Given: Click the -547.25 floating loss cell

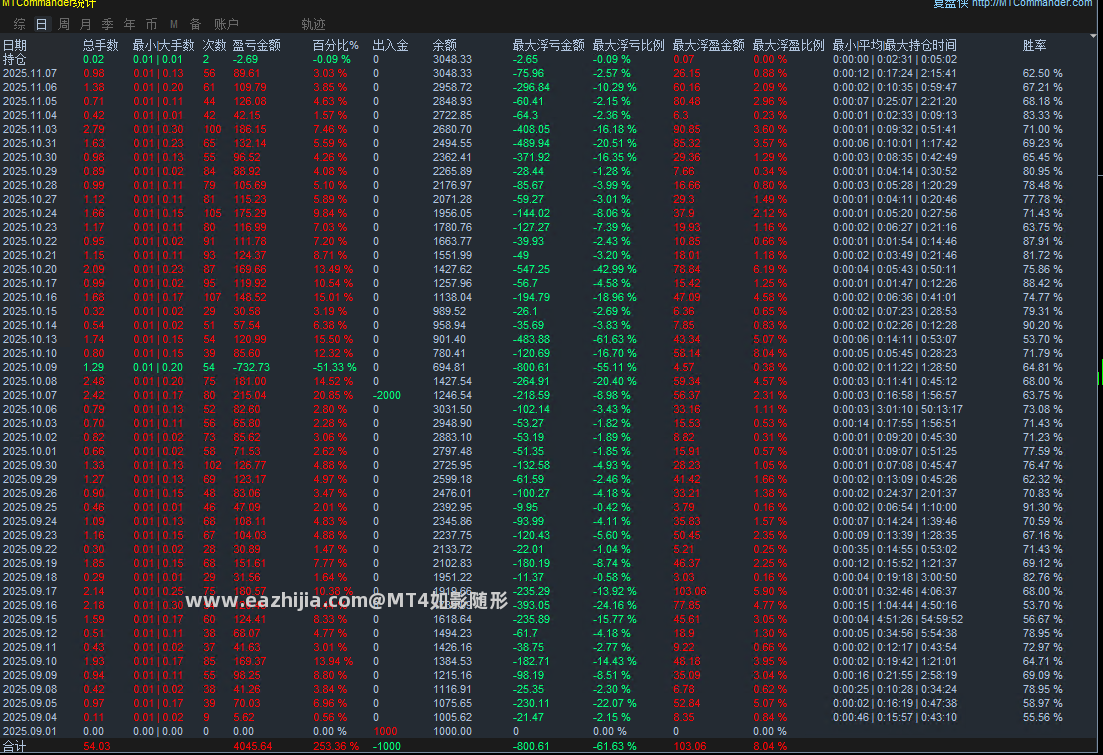Looking at the screenshot, I should pos(531,269).
